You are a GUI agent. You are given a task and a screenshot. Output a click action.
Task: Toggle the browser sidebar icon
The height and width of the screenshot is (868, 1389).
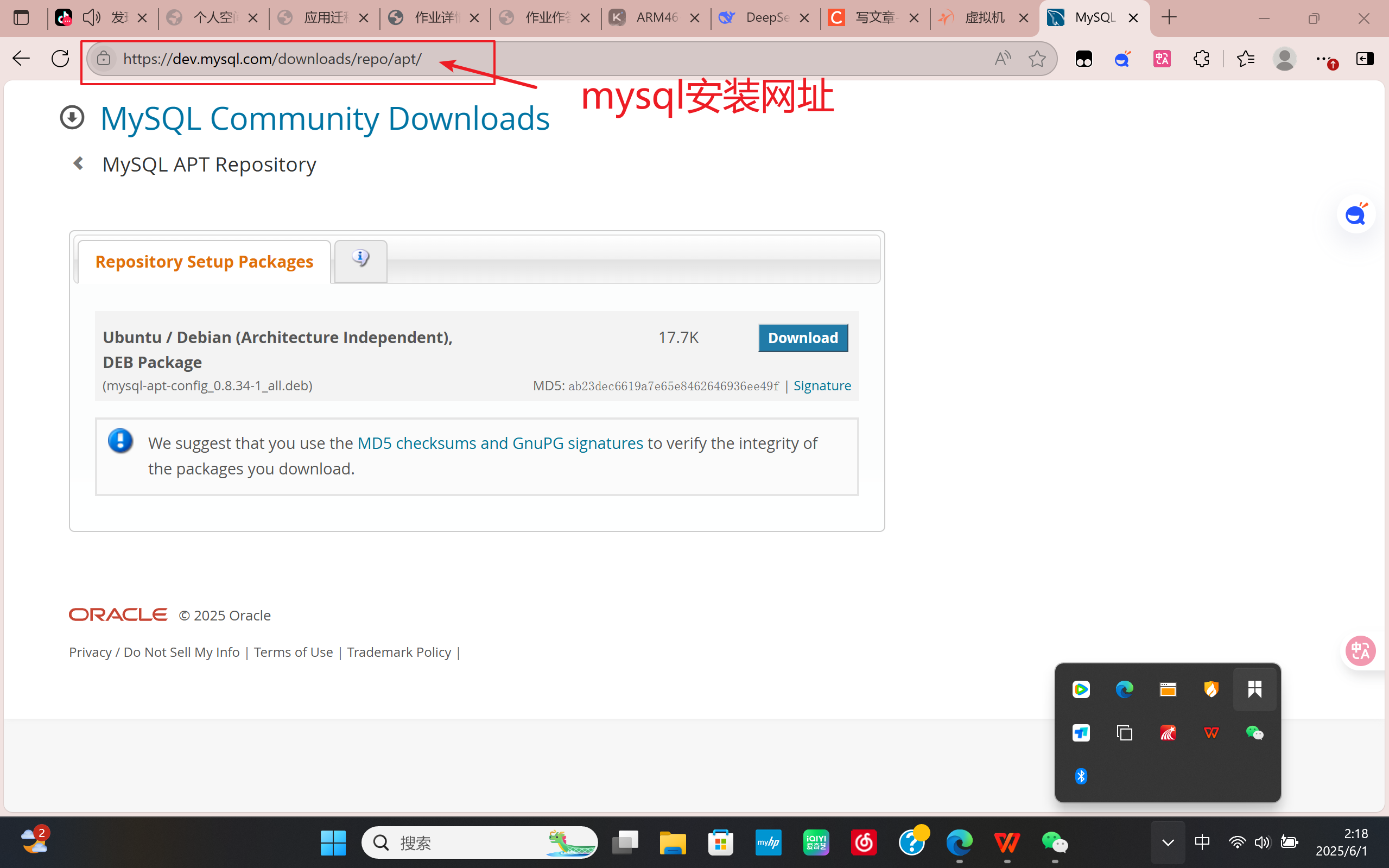point(1365,59)
